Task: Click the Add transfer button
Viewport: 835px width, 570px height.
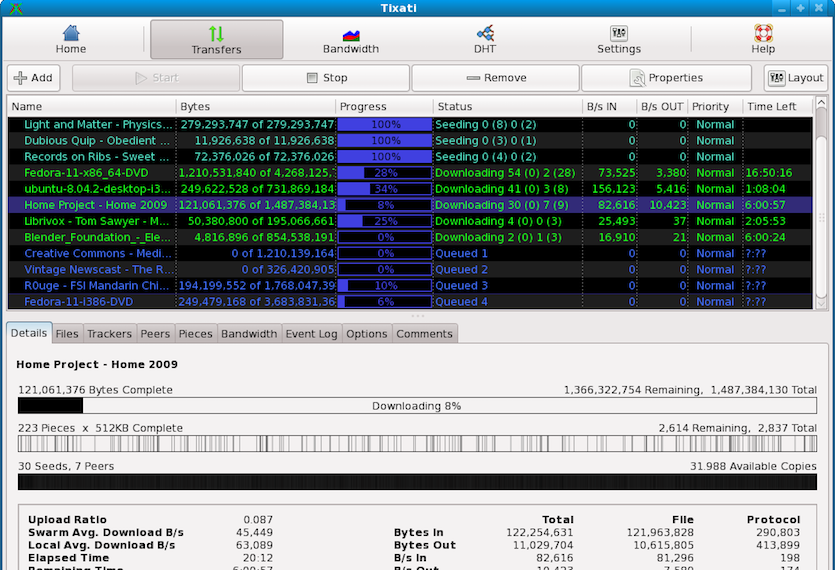Action: [34, 78]
